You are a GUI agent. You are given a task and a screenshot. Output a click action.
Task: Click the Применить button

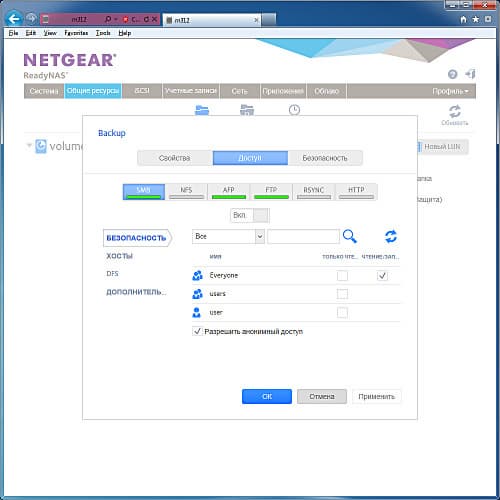click(x=377, y=396)
